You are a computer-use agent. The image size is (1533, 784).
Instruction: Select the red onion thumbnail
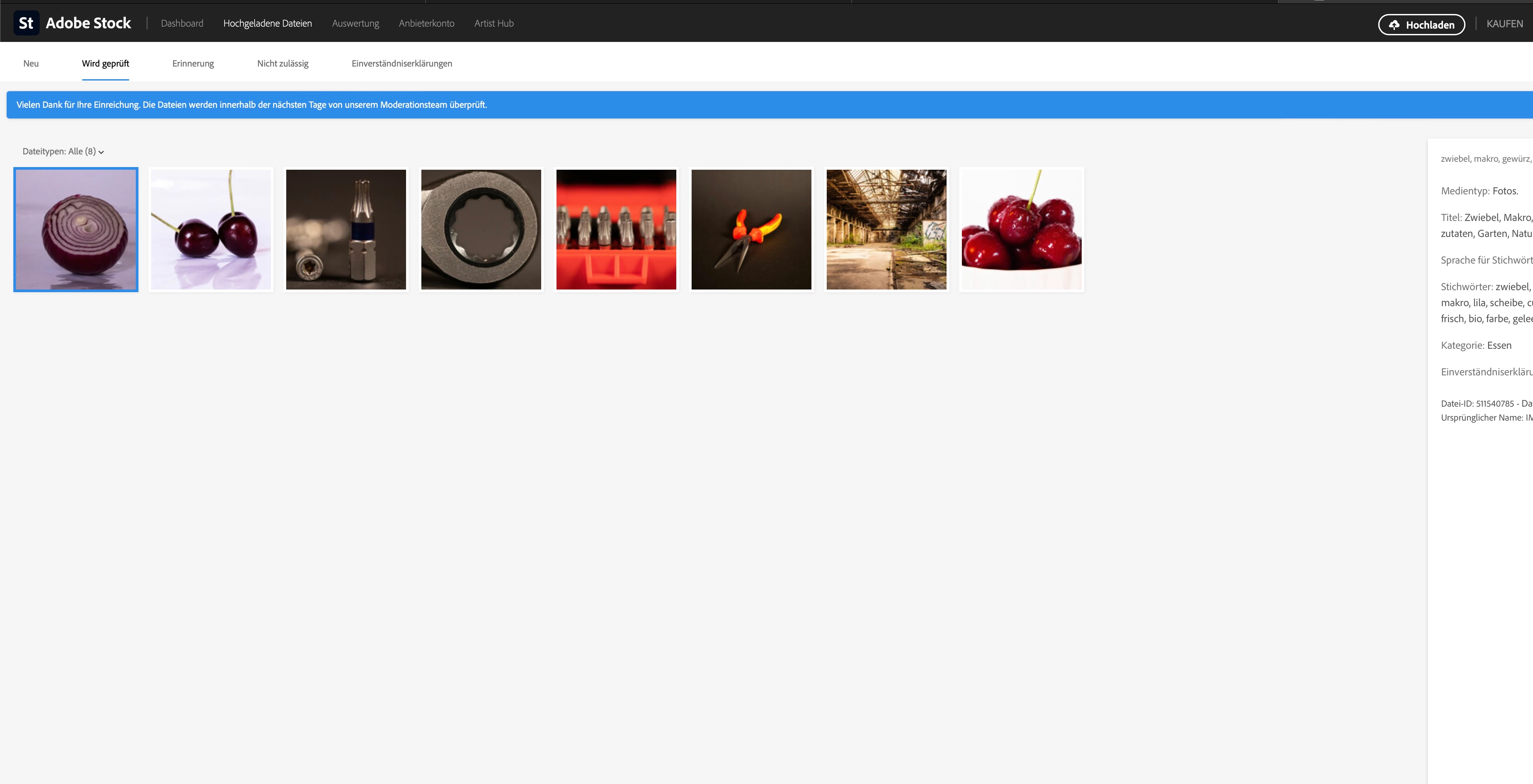[76, 230]
